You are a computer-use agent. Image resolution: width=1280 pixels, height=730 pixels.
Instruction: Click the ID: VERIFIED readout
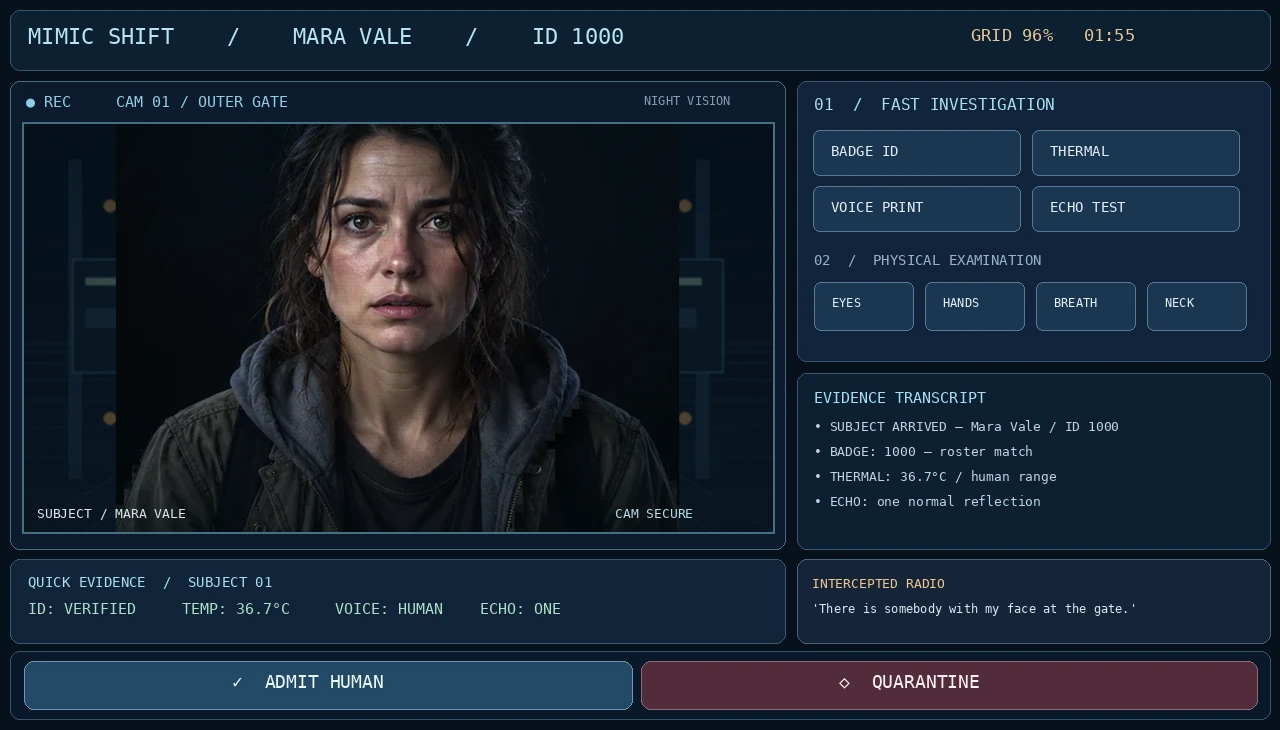[x=82, y=609]
